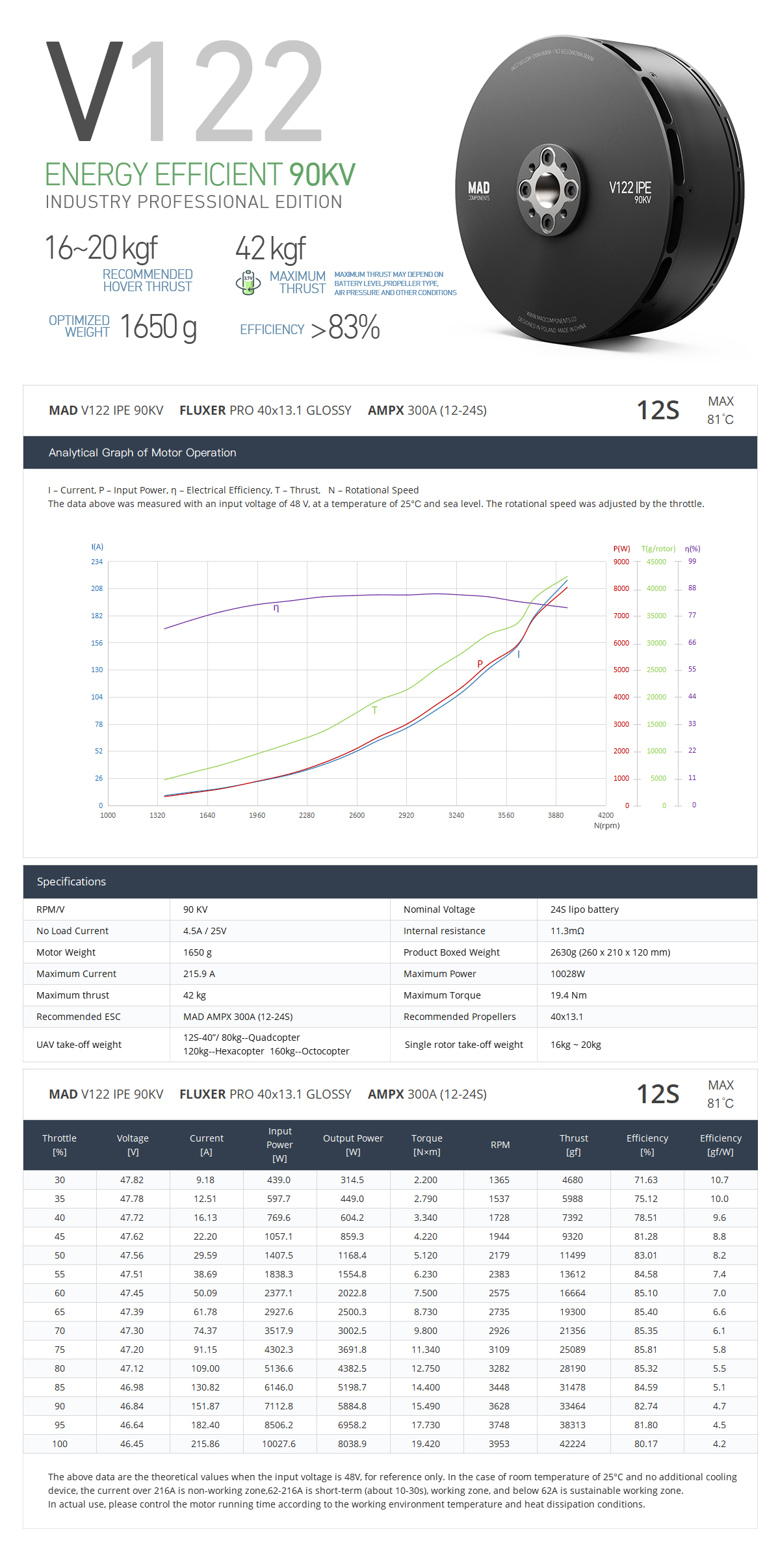Select the 11.3mΩ internal resistance value
This screenshot has height=1568, width=780.
coord(567,931)
